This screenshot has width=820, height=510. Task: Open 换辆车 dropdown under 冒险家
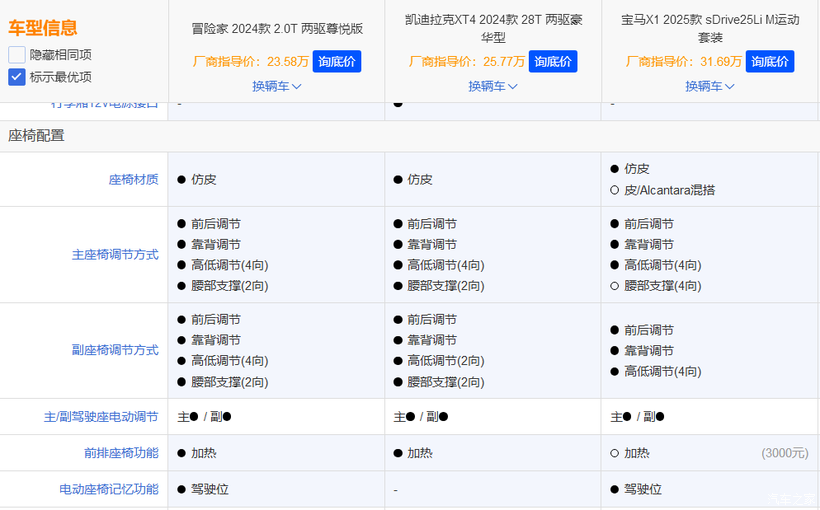[x=277, y=86]
